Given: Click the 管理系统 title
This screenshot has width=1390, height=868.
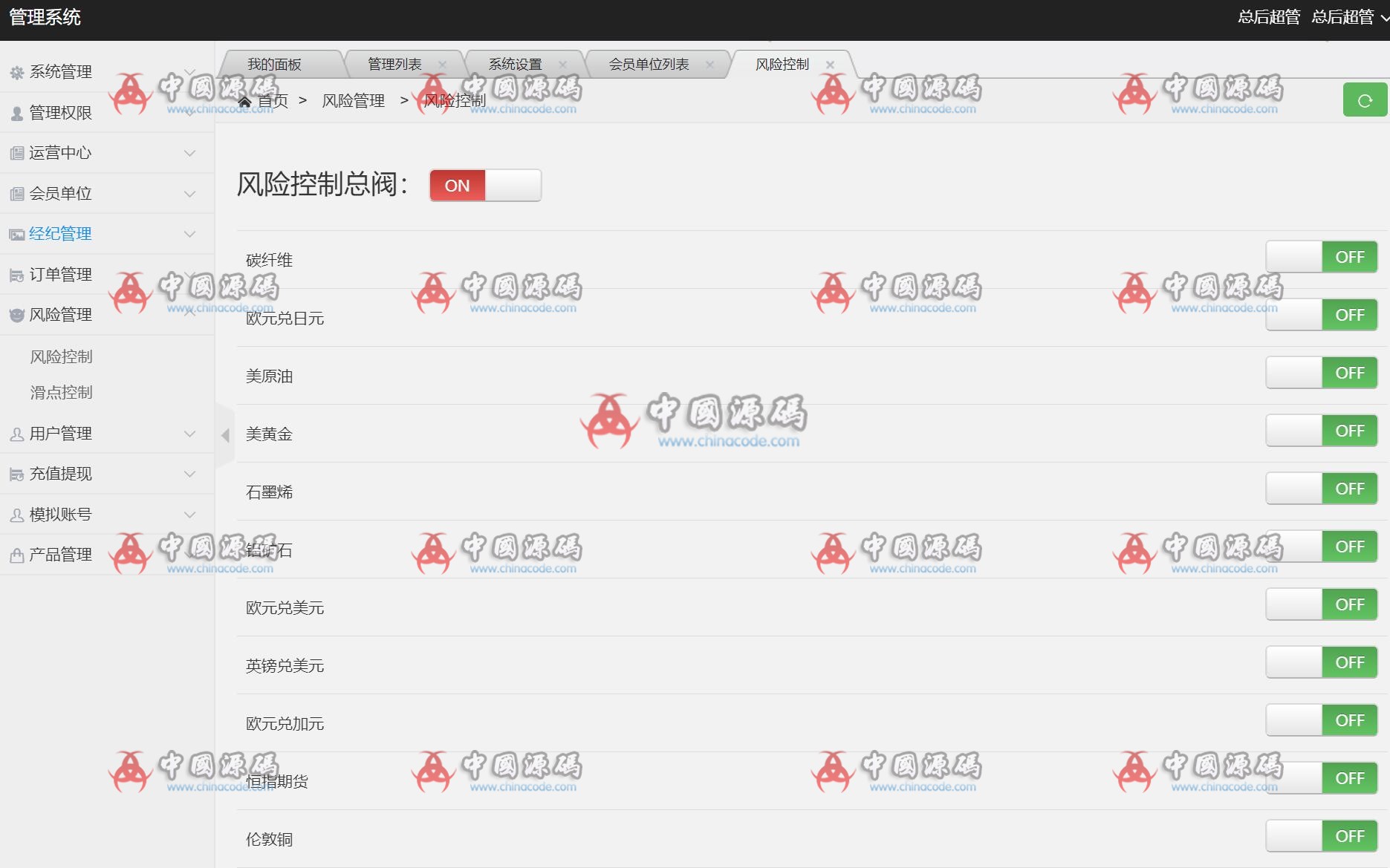Looking at the screenshot, I should coord(45,18).
